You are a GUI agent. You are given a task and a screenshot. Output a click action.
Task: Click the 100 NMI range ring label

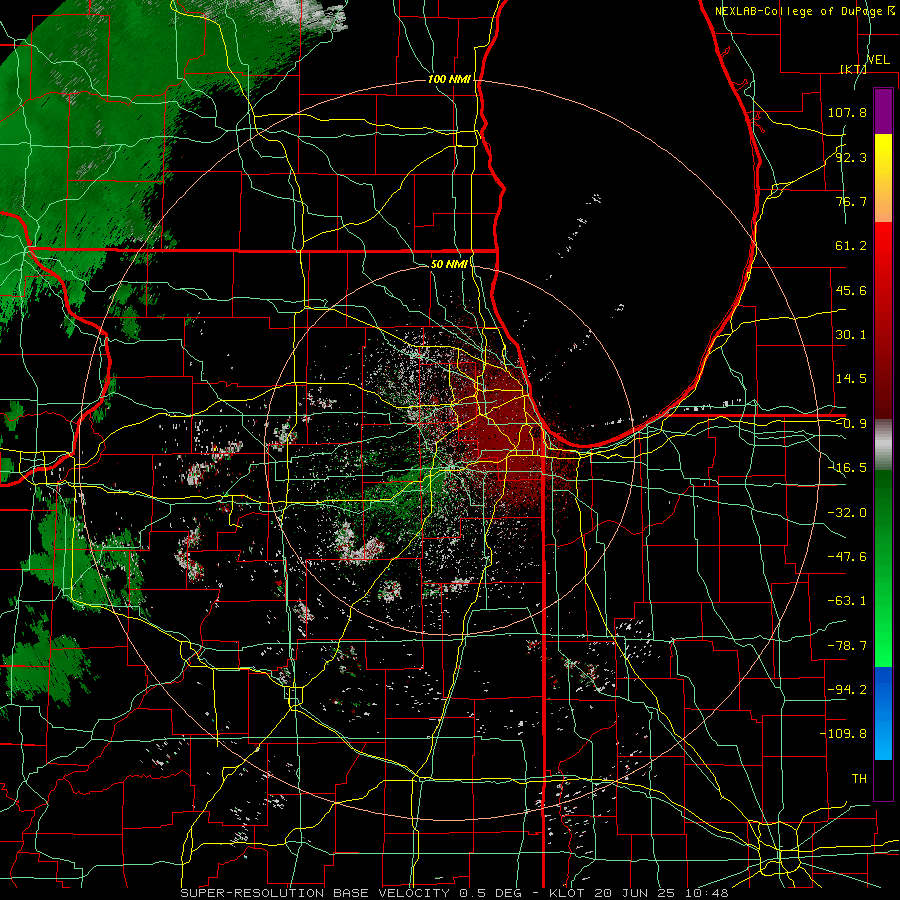click(x=449, y=79)
